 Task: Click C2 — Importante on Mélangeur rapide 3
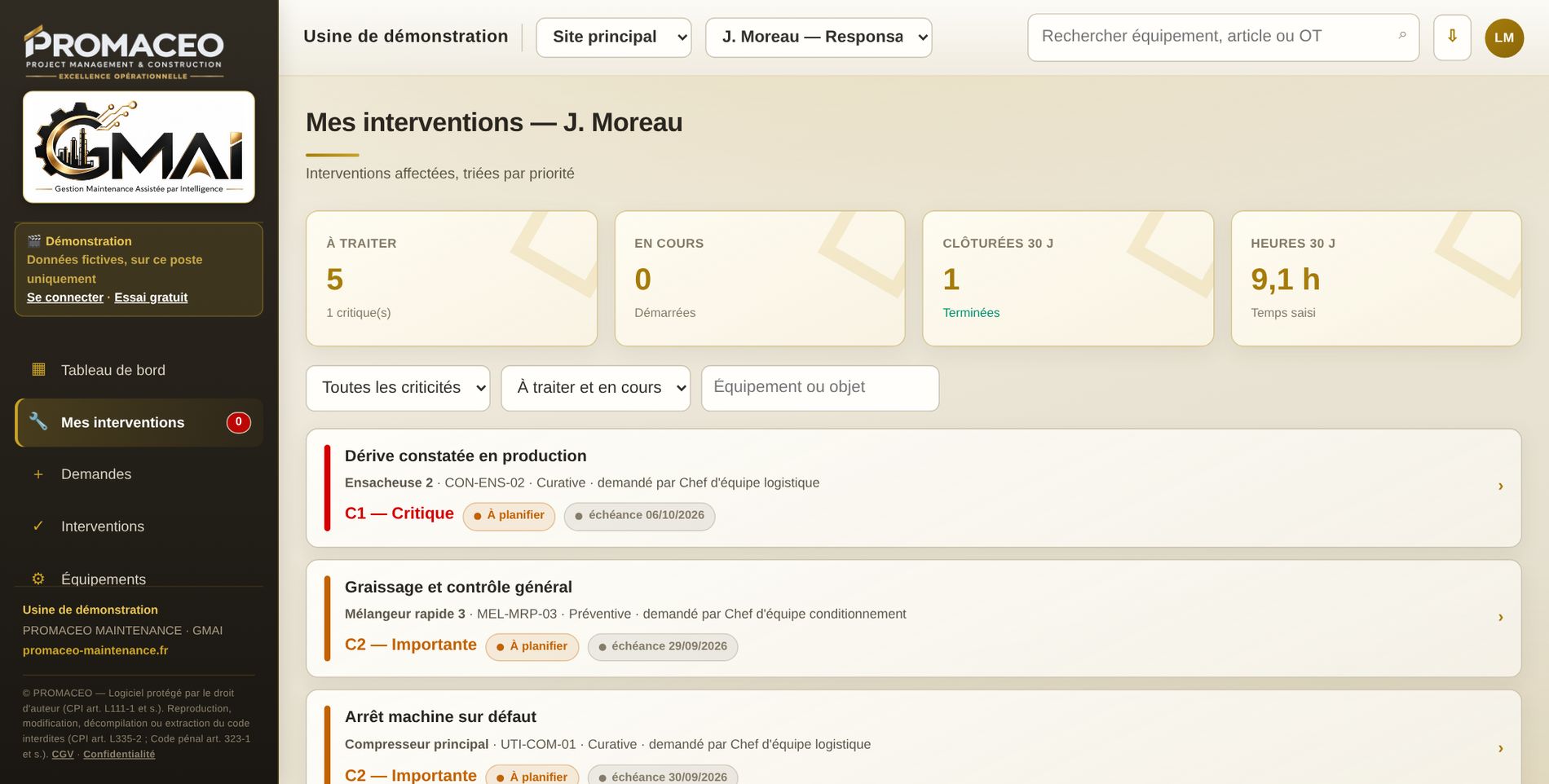[x=411, y=645]
